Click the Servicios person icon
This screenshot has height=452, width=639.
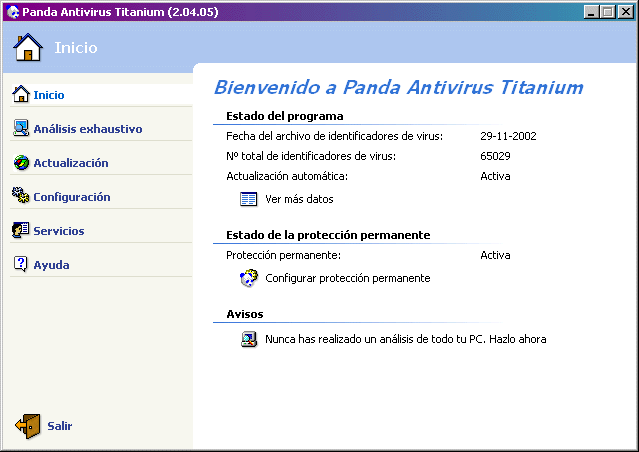20,230
